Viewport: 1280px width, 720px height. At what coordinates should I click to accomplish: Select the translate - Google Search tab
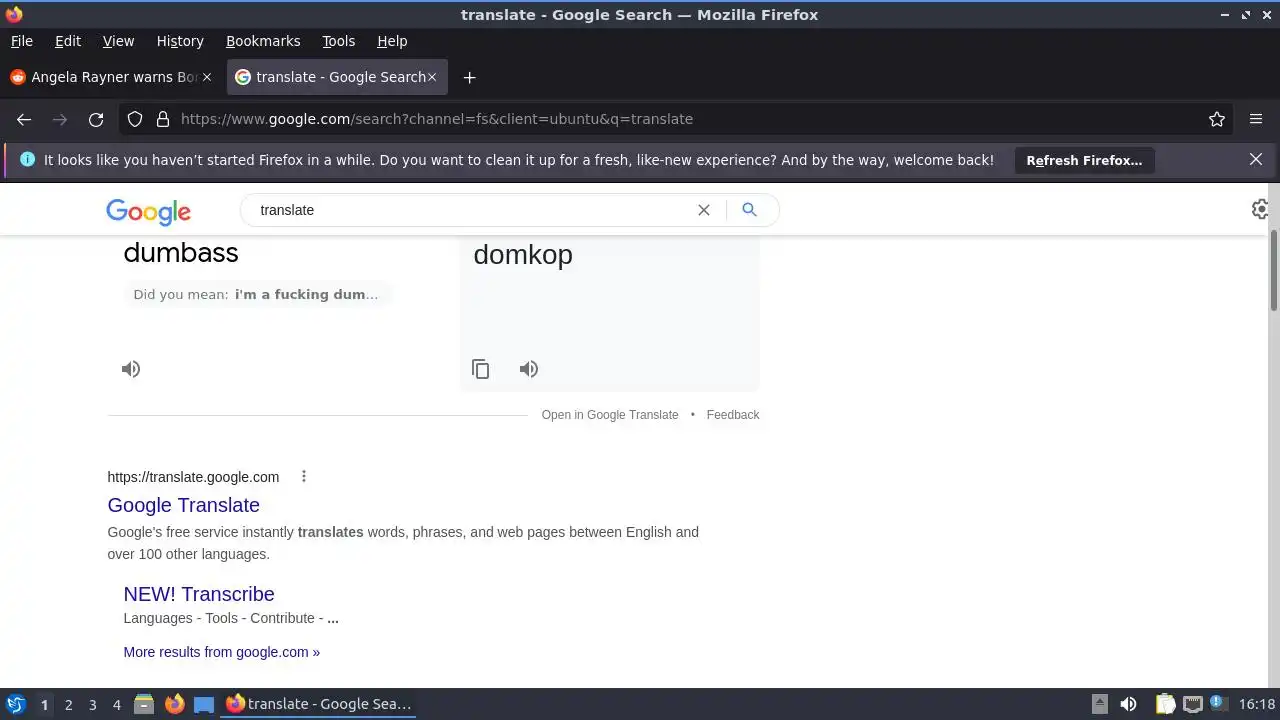tap(337, 77)
